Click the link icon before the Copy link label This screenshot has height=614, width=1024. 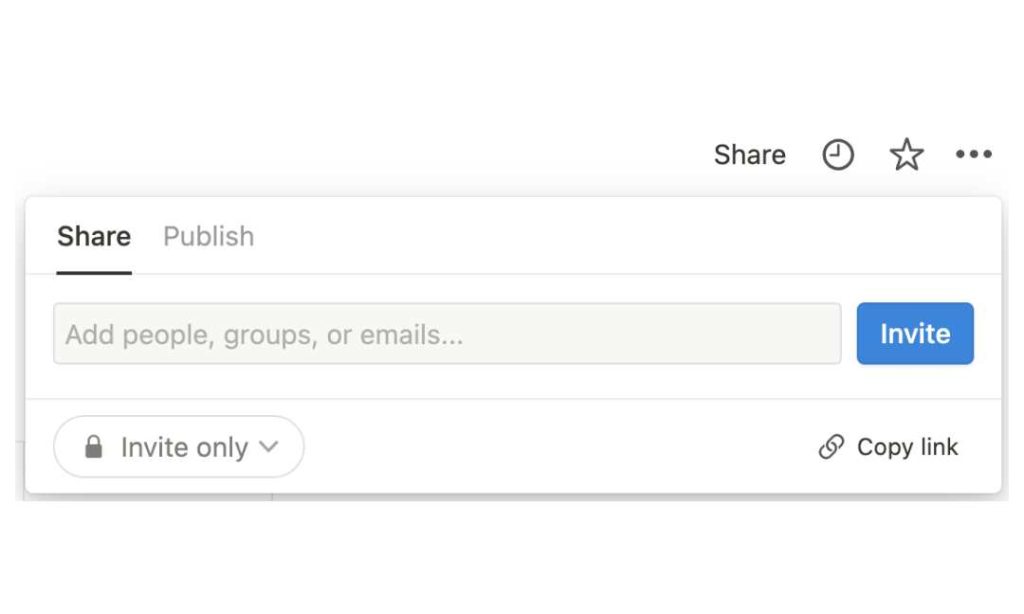click(x=830, y=447)
